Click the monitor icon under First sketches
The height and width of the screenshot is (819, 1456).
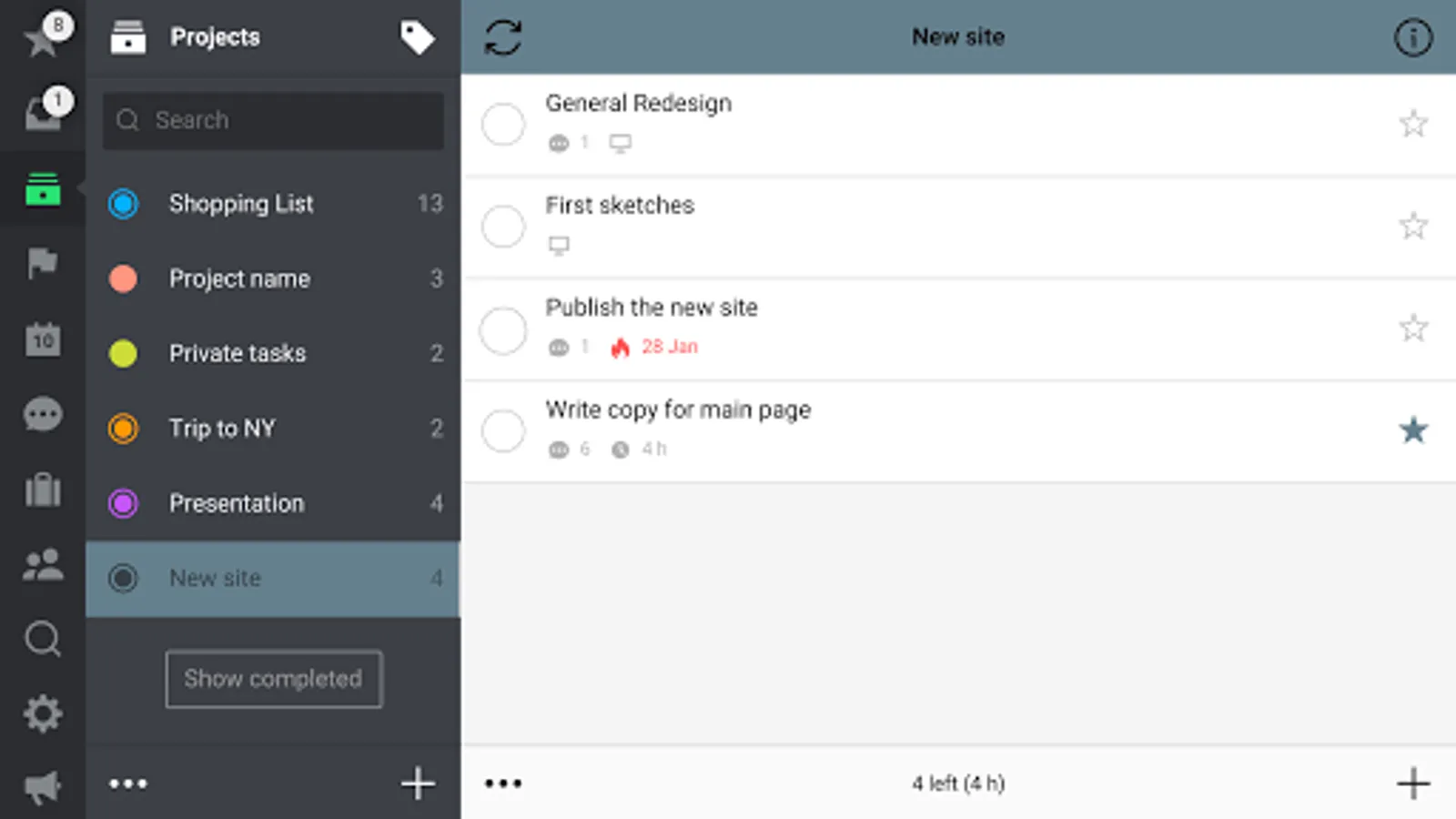click(x=559, y=245)
